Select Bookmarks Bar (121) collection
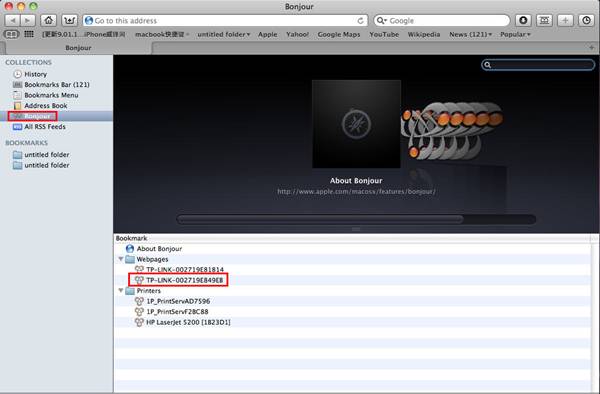 pyautogui.click(x=57, y=85)
